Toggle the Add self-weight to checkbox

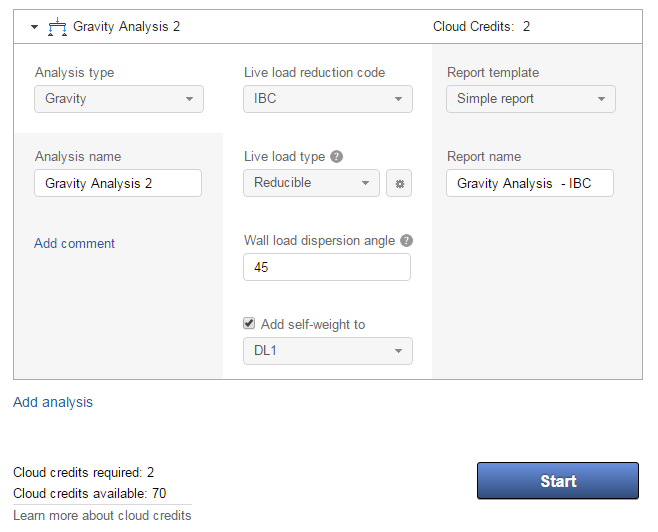pyautogui.click(x=250, y=324)
